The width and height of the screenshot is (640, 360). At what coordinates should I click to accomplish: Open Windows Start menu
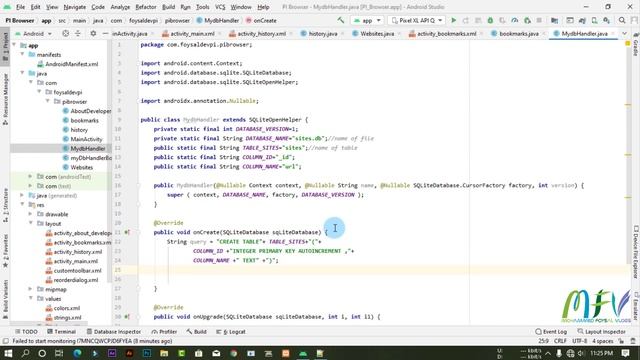[8, 353]
